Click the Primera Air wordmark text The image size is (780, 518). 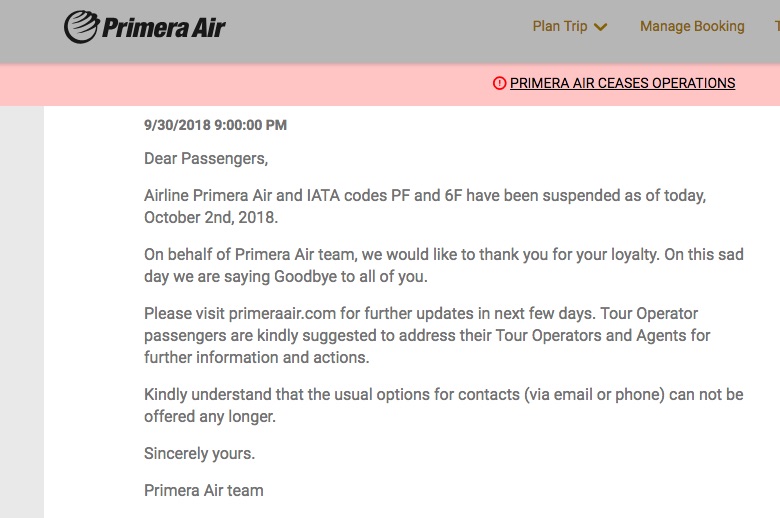point(164,27)
